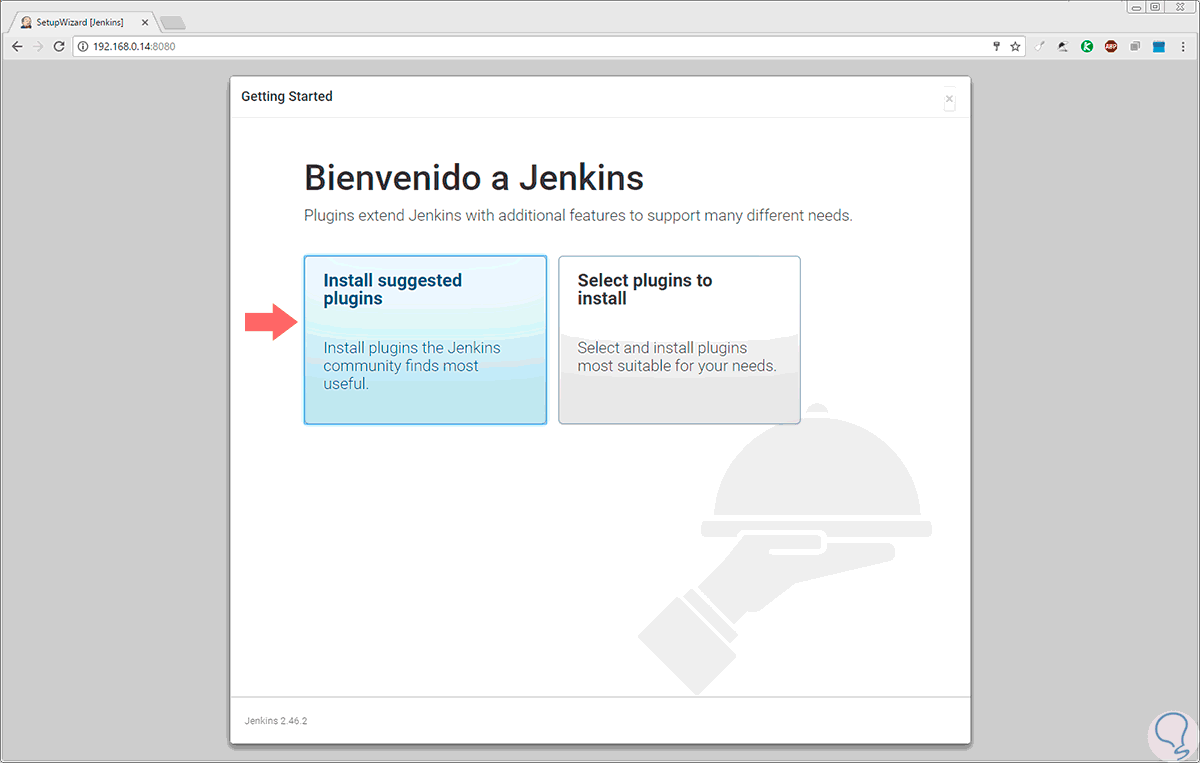Click the gray overlapping squares extension
1200x763 pixels.
1135,46
